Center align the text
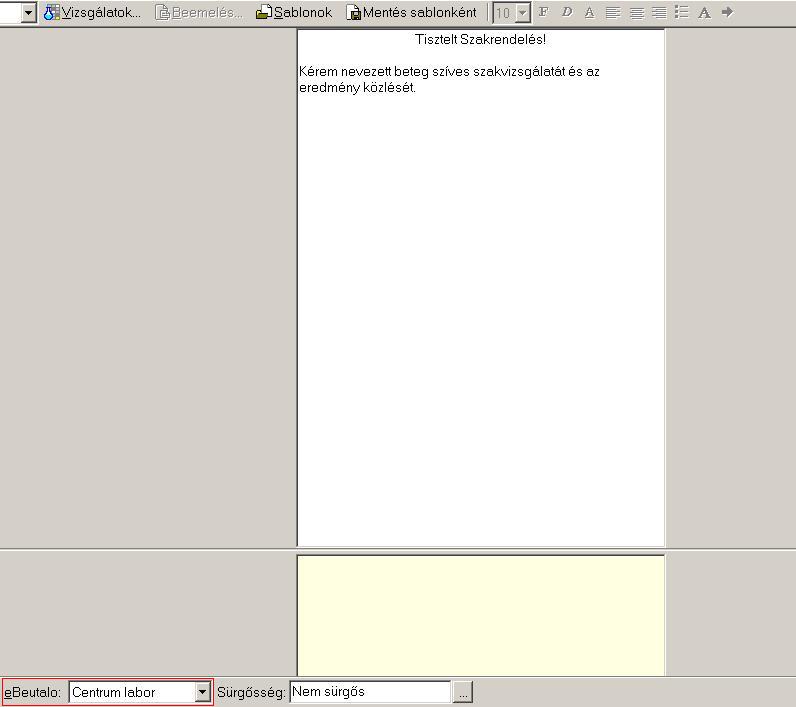 tap(636, 12)
